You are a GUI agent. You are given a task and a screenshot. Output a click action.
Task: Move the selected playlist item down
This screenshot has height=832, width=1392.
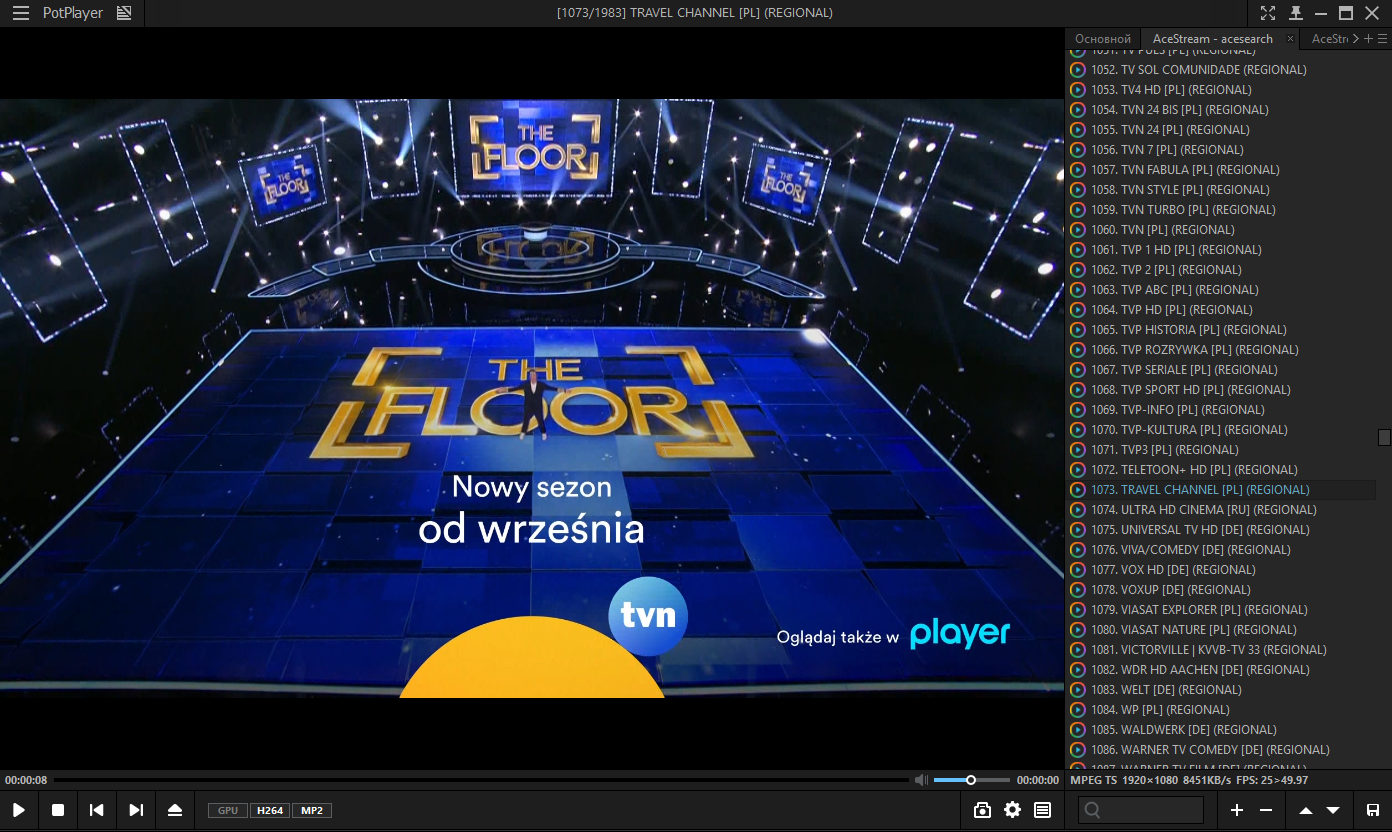[1333, 810]
